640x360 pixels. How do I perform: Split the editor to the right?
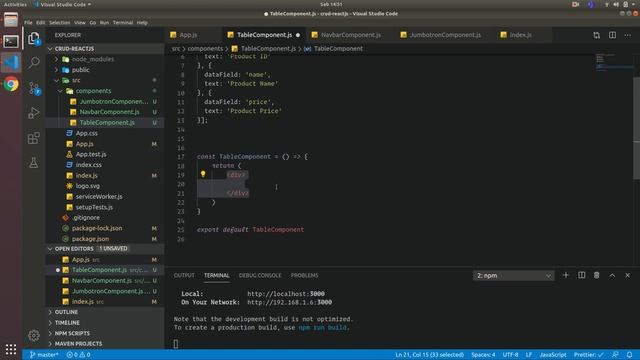pyautogui.click(x=612, y=35)
